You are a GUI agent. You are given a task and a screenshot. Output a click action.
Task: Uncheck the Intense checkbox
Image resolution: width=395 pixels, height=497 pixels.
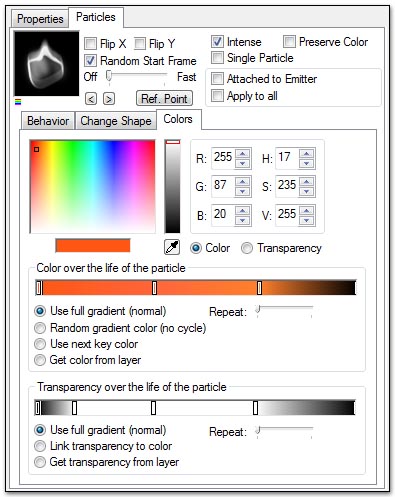pos(217,42)
